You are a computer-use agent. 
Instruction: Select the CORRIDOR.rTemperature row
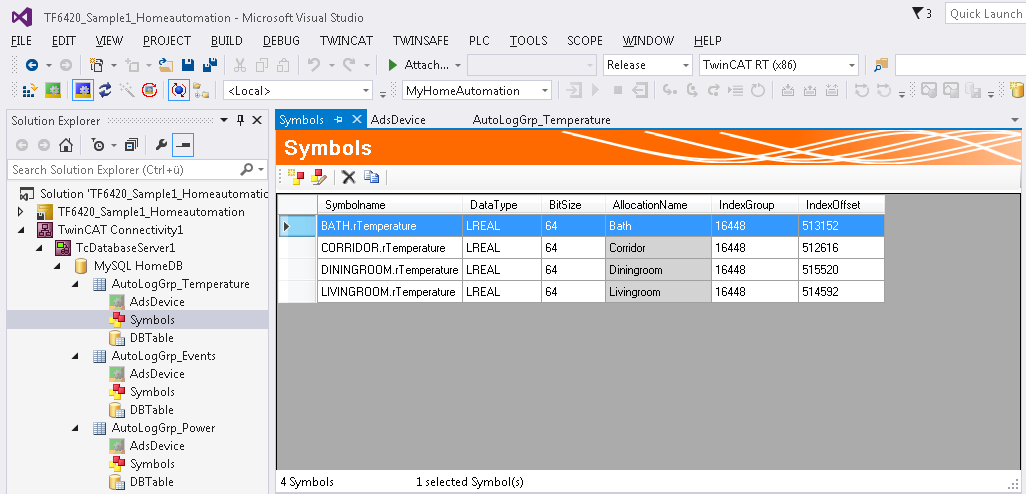[x=580, y=248]
